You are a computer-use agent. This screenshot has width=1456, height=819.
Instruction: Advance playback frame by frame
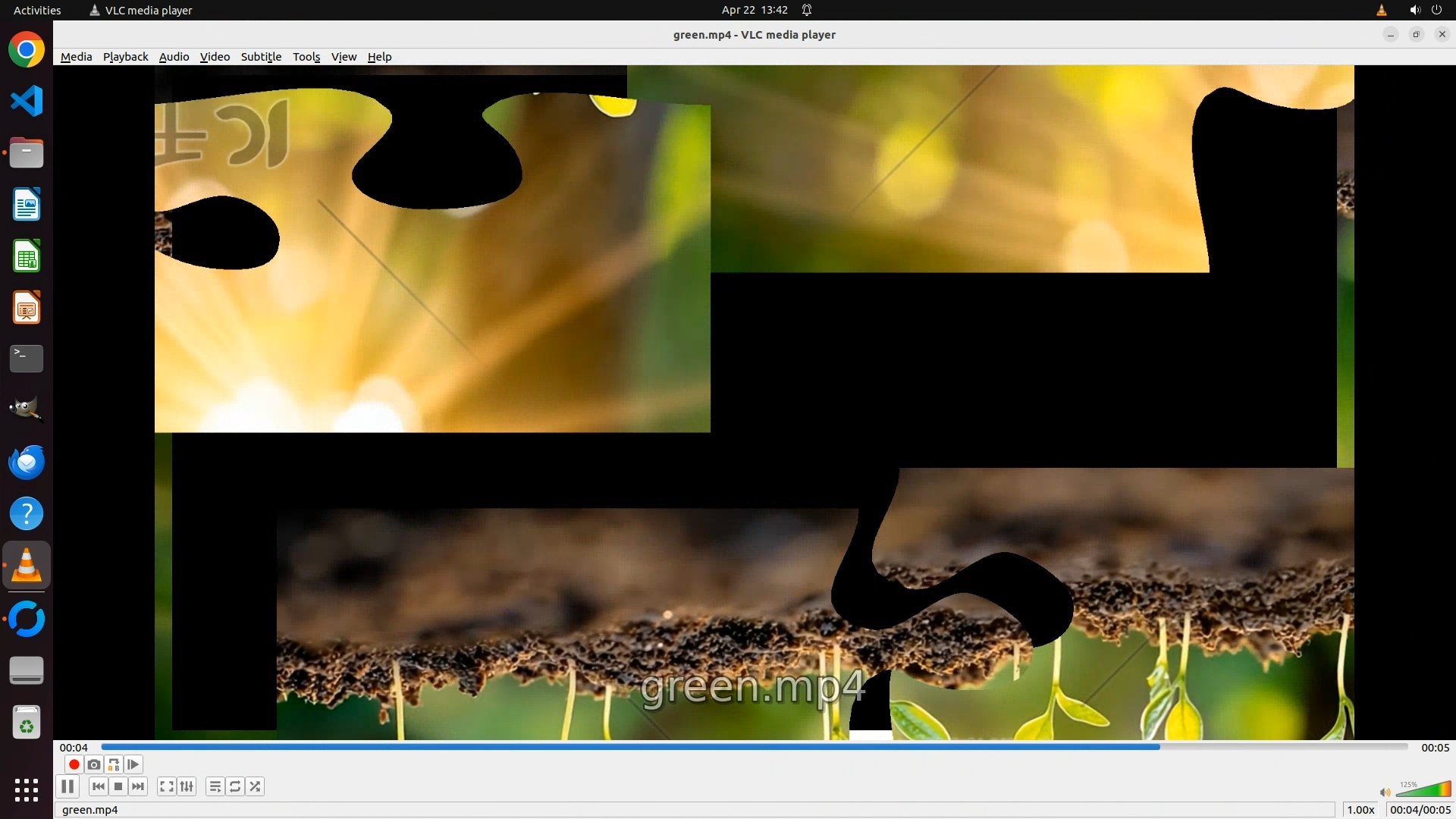tap(133, 764)
